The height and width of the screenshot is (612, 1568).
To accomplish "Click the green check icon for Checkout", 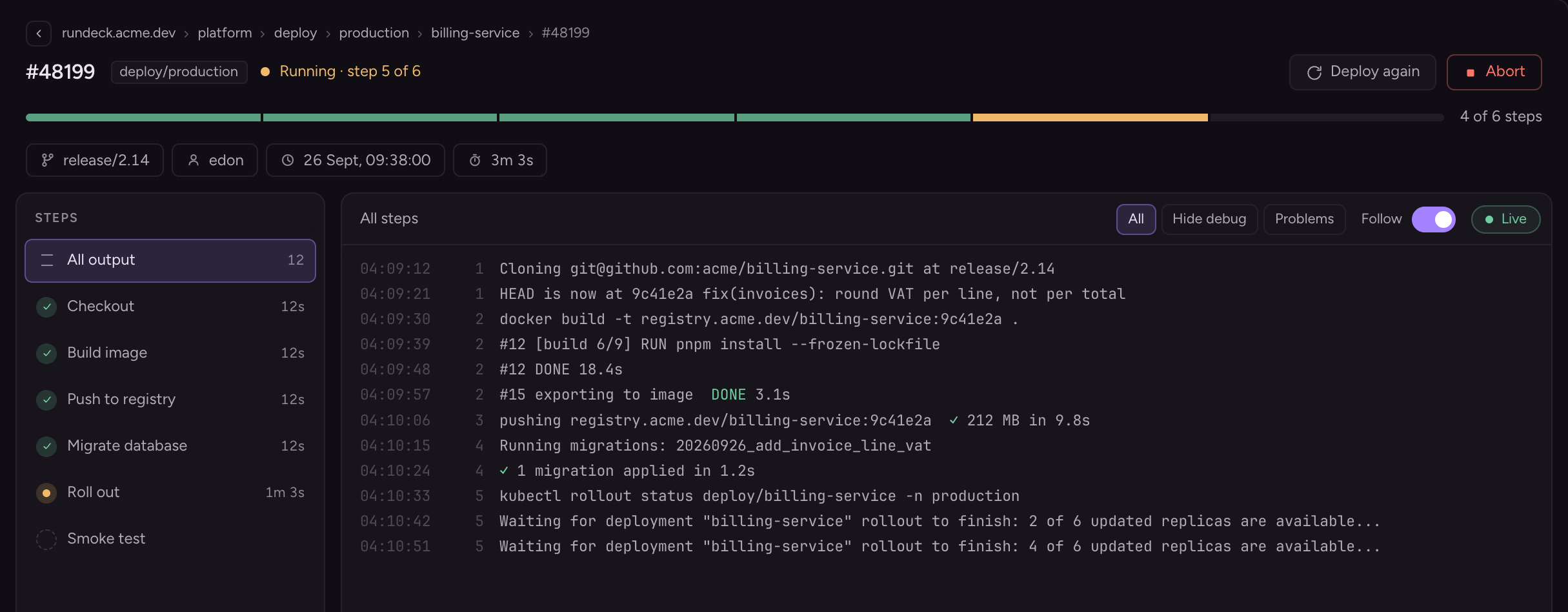I will tap(46, 307).
